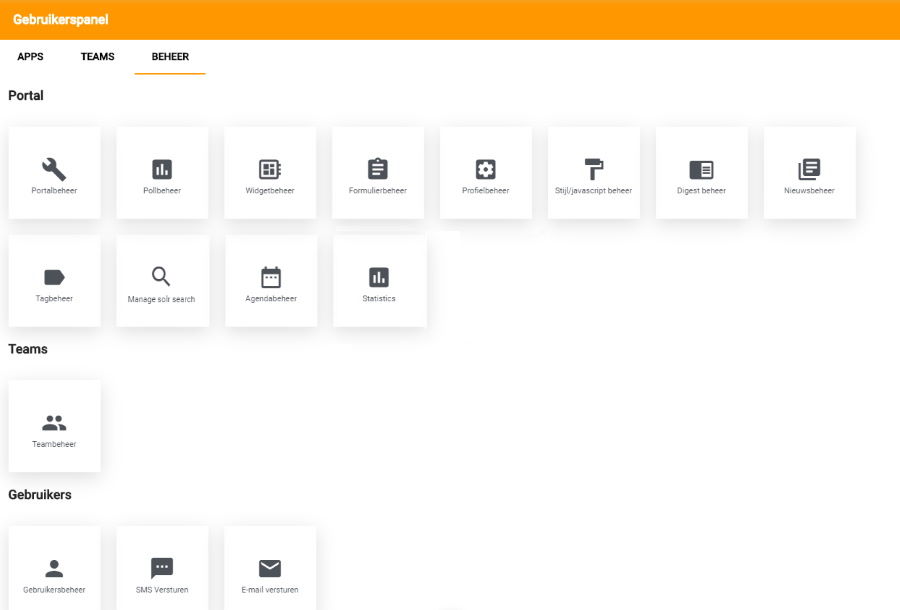Open Gebruikersbeheer person icon tile
900x610 pixels.
54,569
